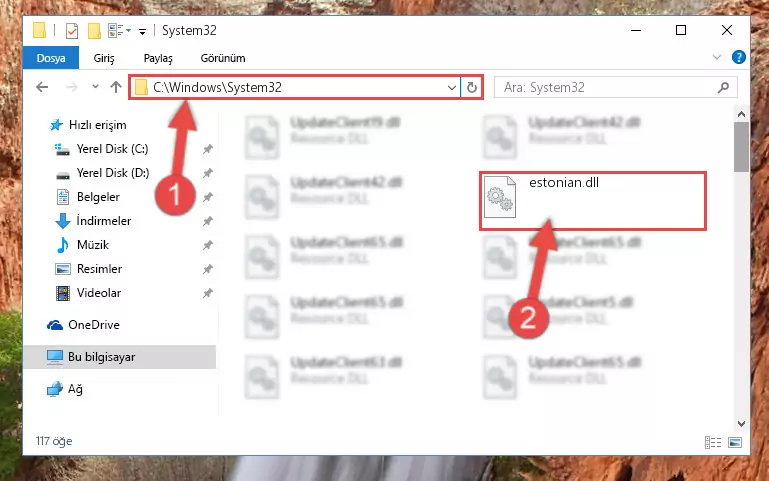Screen dimensions: 769x481
Task: Switch to large icons view in status bar
Action: [x=735, y=442]
